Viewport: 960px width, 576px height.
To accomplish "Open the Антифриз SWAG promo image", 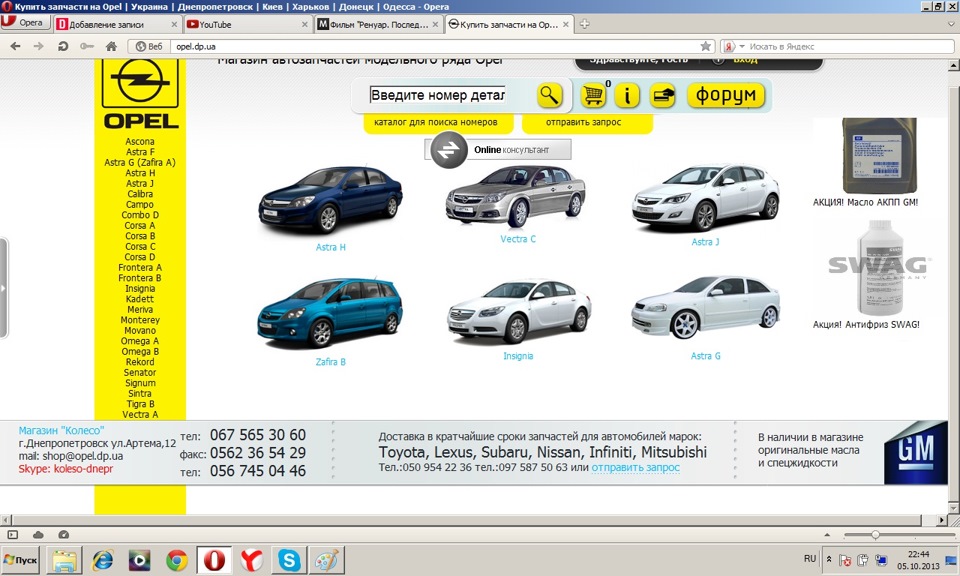I will [x=879, y=268].
